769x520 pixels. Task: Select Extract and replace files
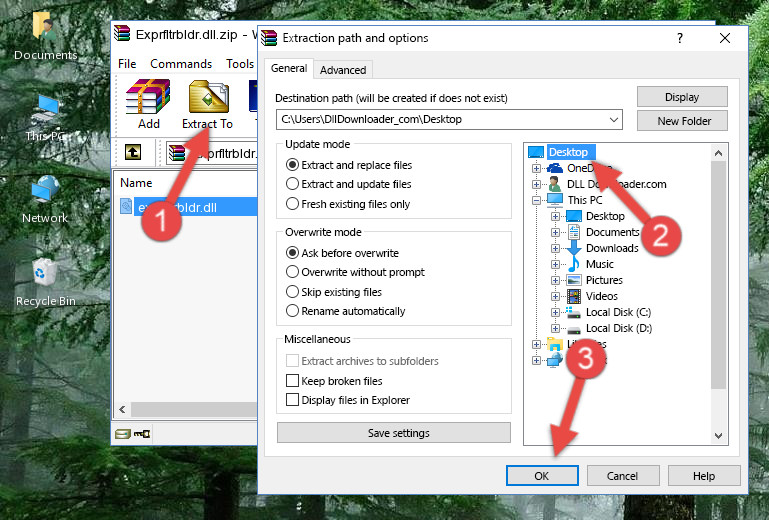click(x=292, y=165)
